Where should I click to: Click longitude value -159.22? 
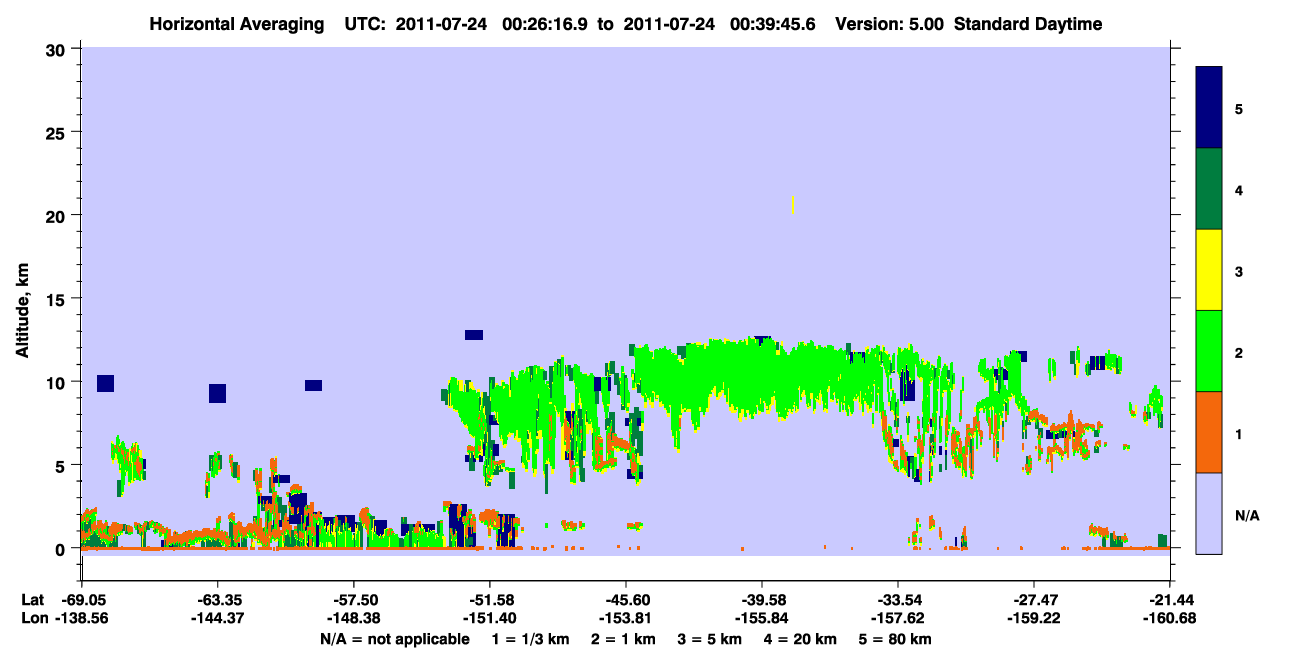[1034, 619]
